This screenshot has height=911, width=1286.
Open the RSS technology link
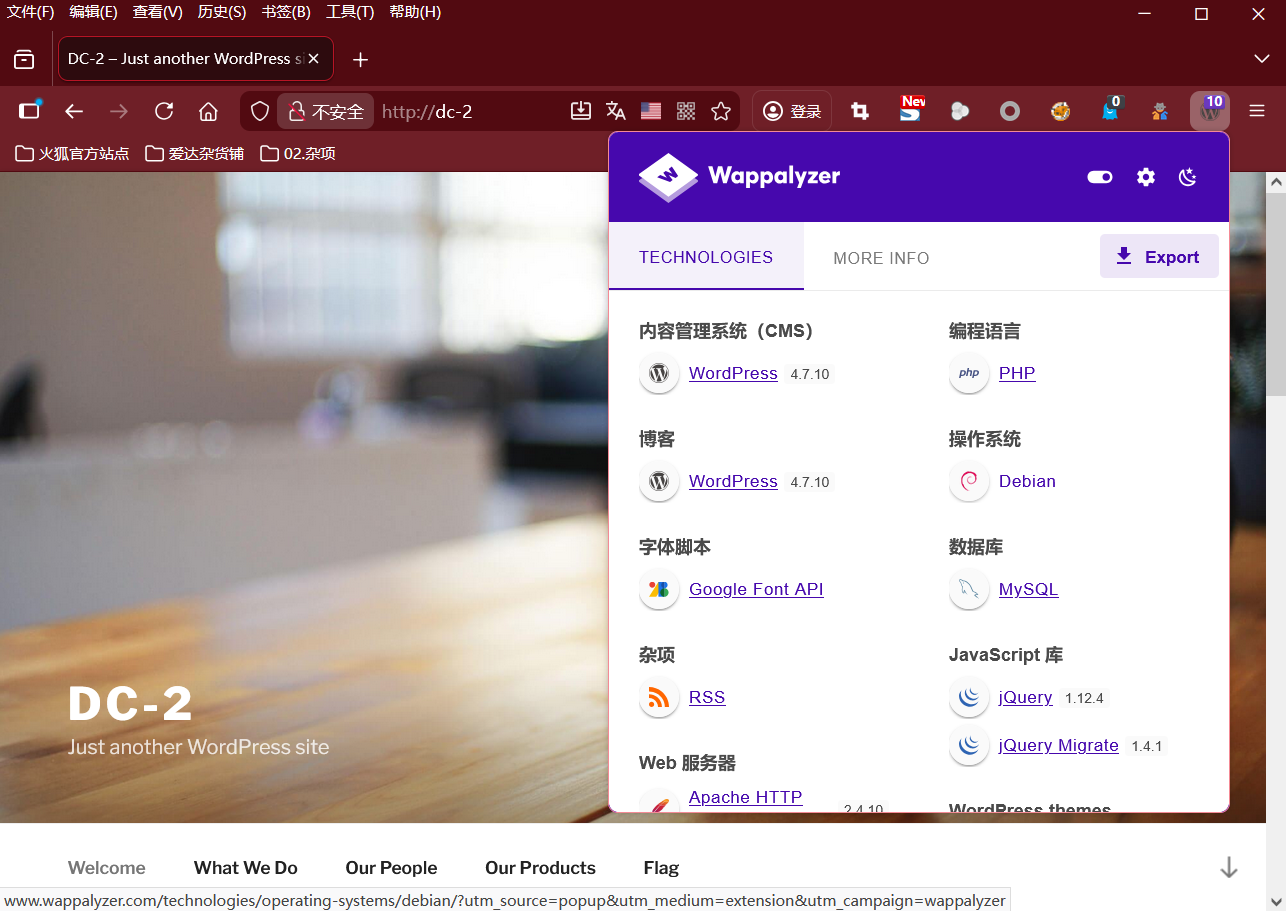click(x=707, y=697)
